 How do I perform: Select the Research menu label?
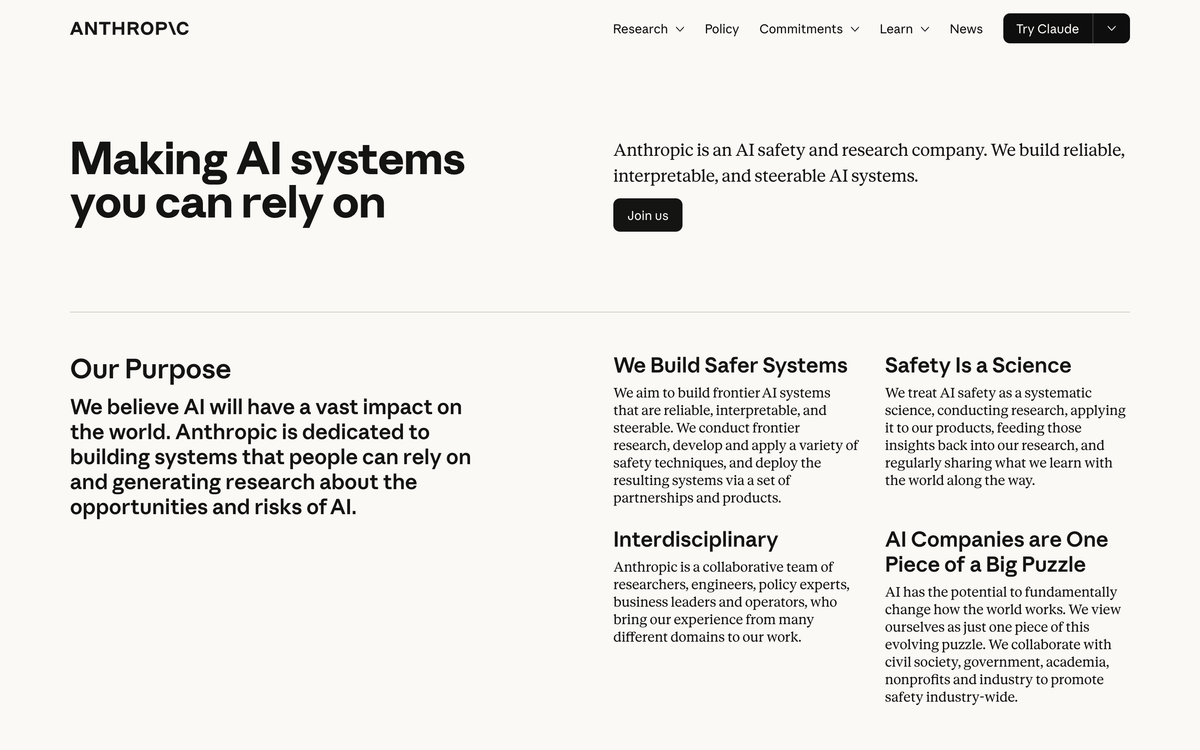(x=640, y=29)
